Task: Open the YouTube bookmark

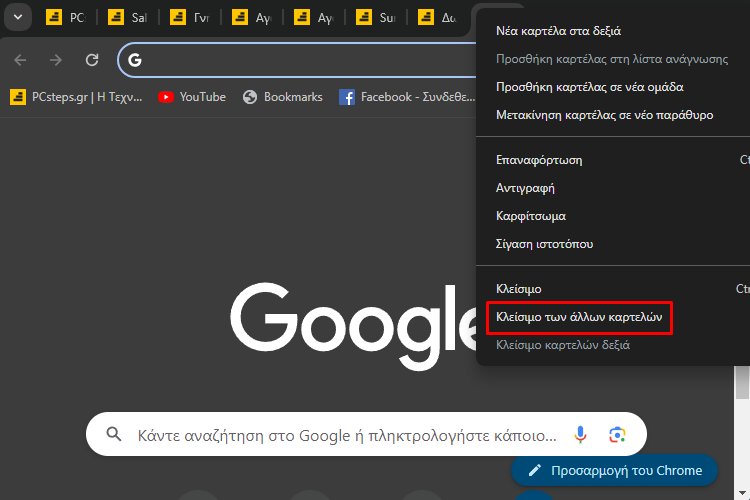Action: coord(192,97)
